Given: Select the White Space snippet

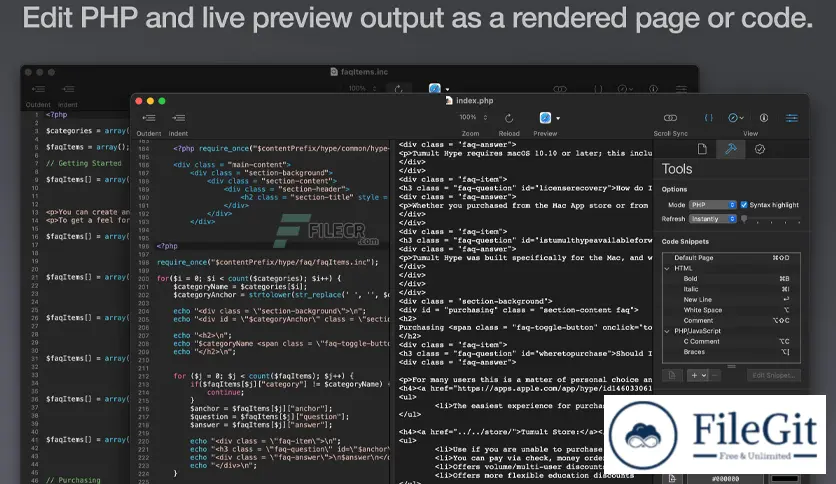Looking at the screenshot, I should pos(731,310).
